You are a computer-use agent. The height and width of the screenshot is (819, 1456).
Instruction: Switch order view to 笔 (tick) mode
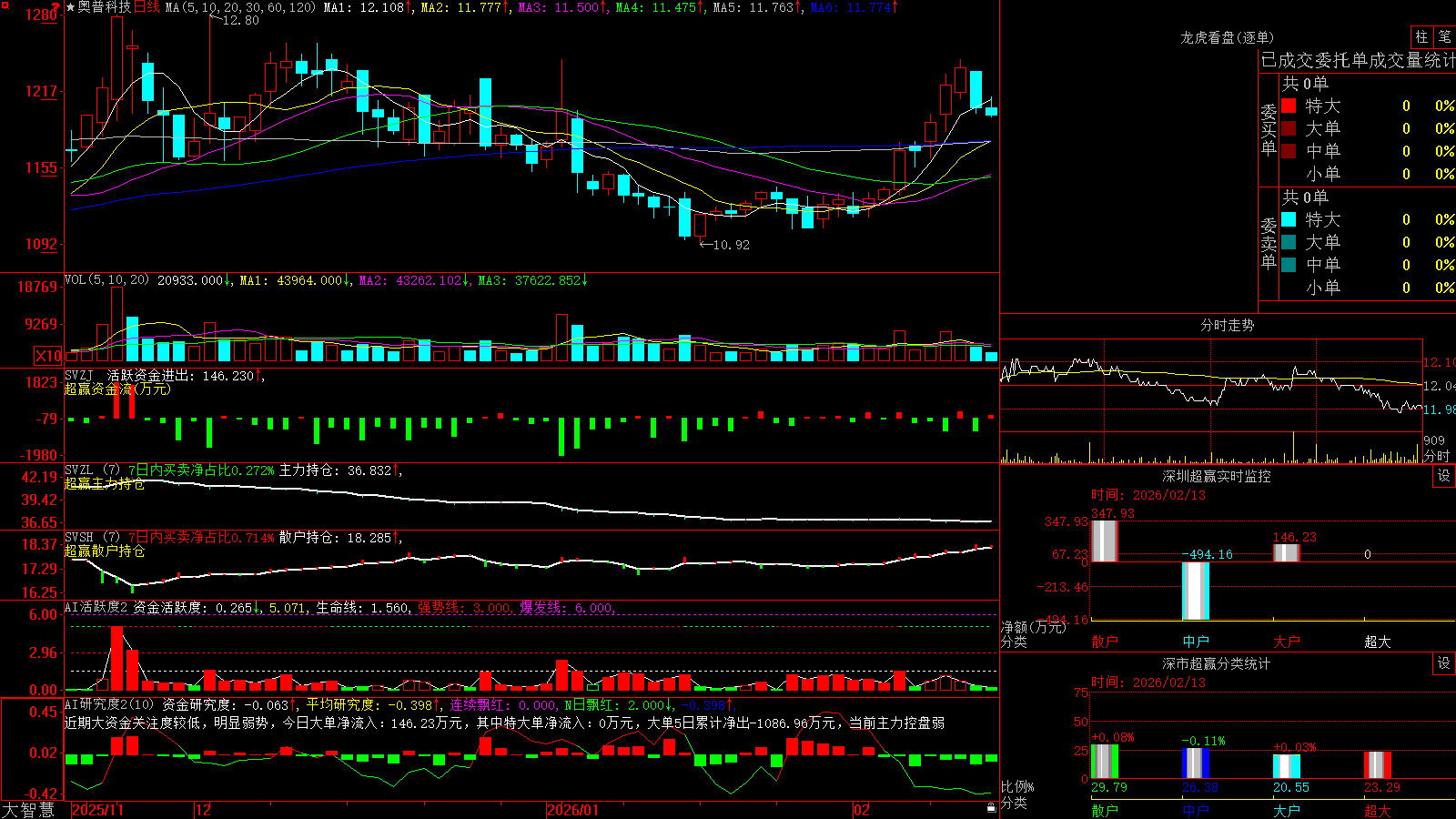point(1445,37)
